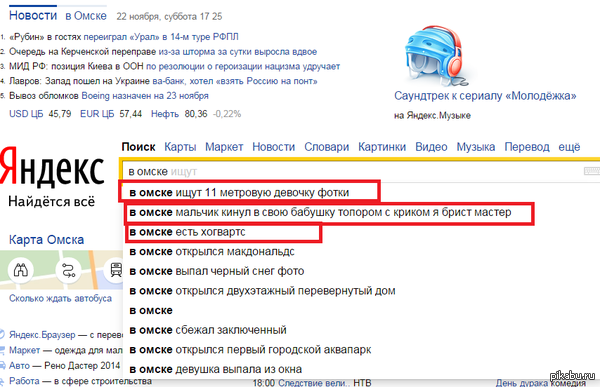This screenshot has width=600, height=387.
Task: Open the Перевод service tab
Action: click(527, 147)
